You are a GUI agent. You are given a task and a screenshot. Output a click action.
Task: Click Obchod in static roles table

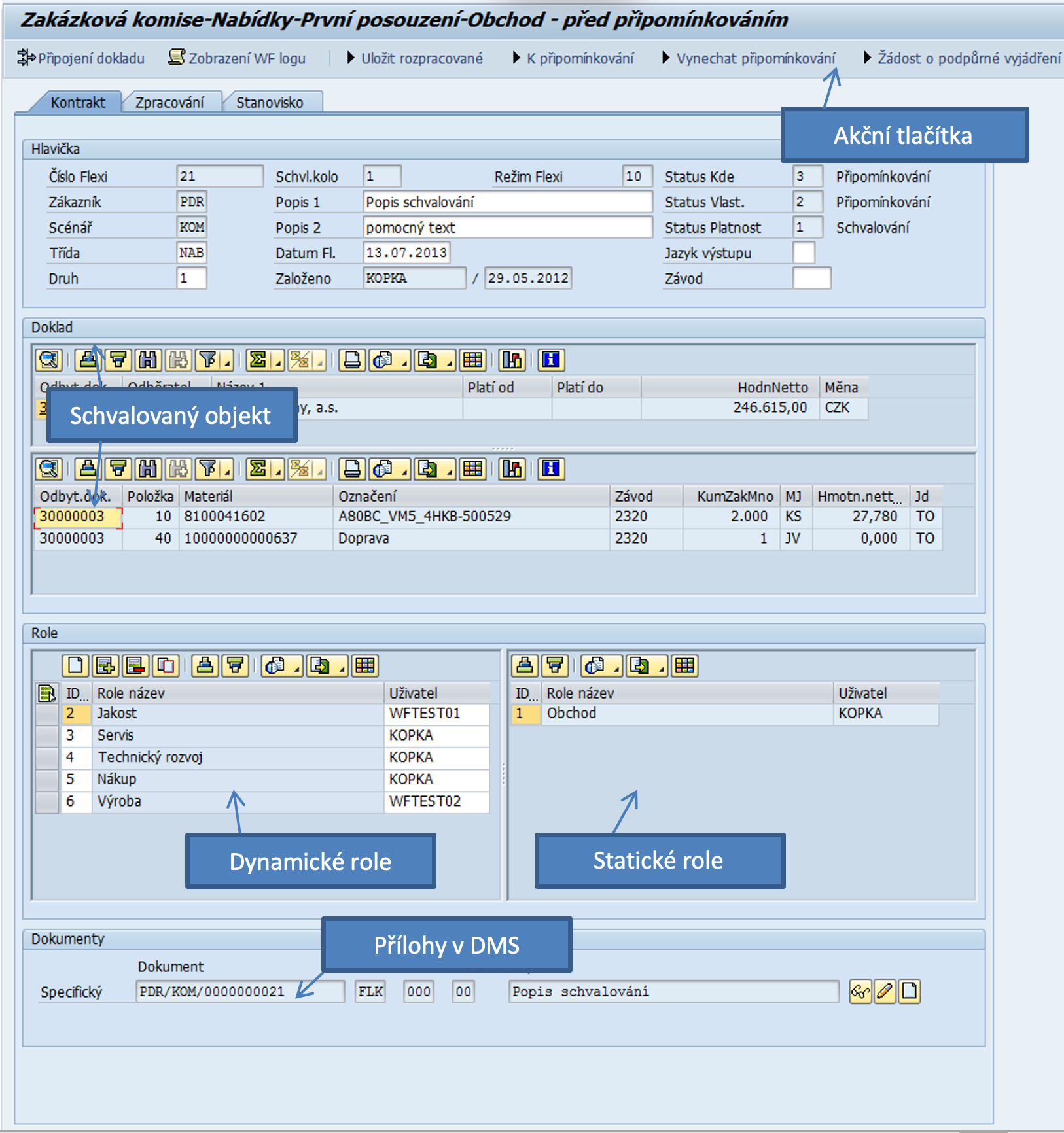click(x=687, y=714)
